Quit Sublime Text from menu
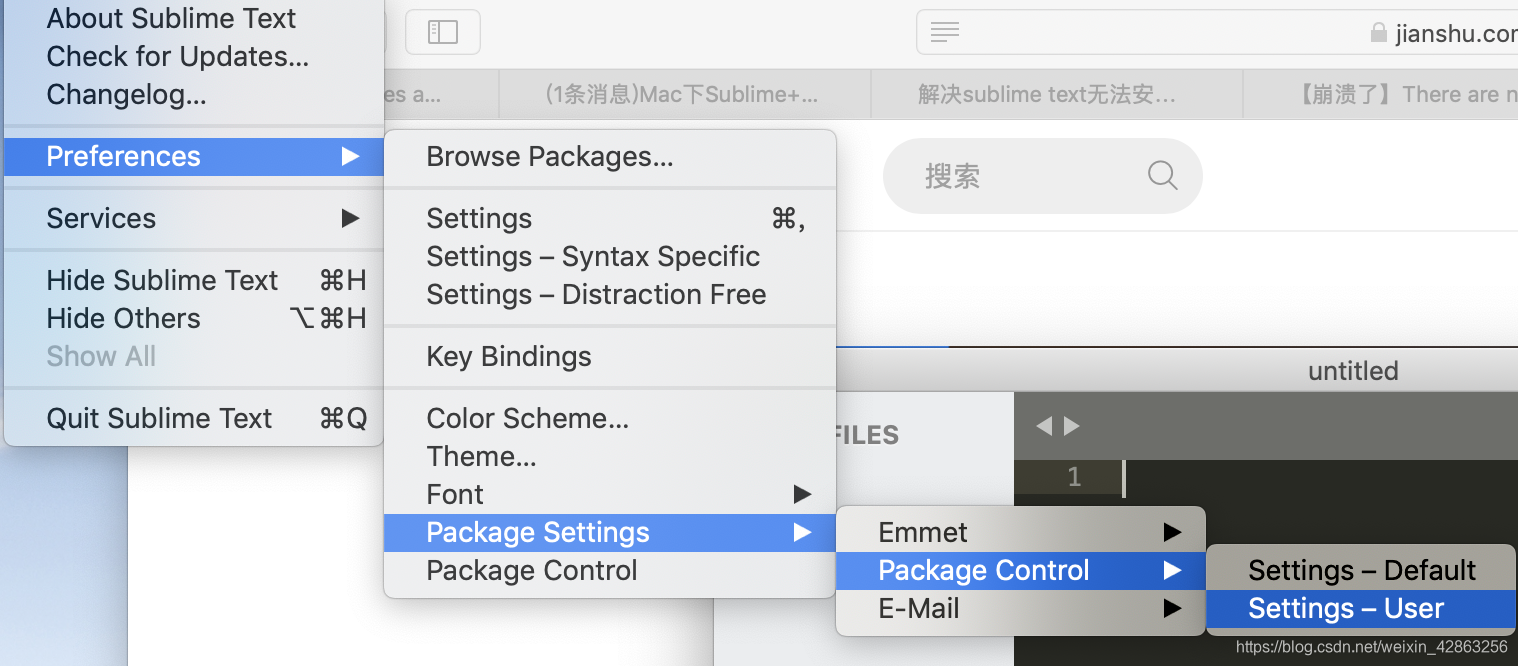This screenshot has width=1518, height=666. tap(193, 418)
